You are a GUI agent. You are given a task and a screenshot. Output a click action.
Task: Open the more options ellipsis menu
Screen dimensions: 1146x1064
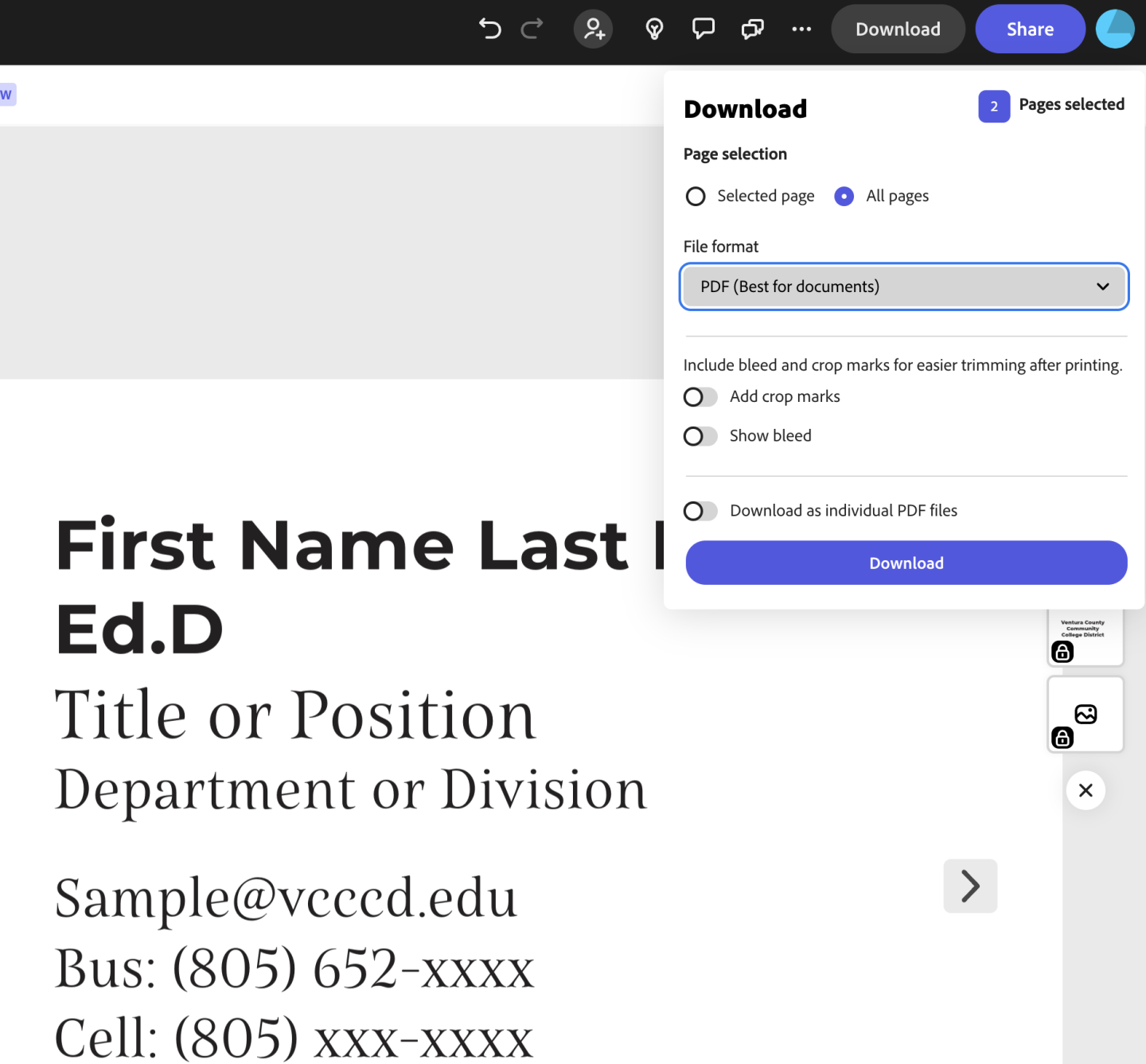801,29
